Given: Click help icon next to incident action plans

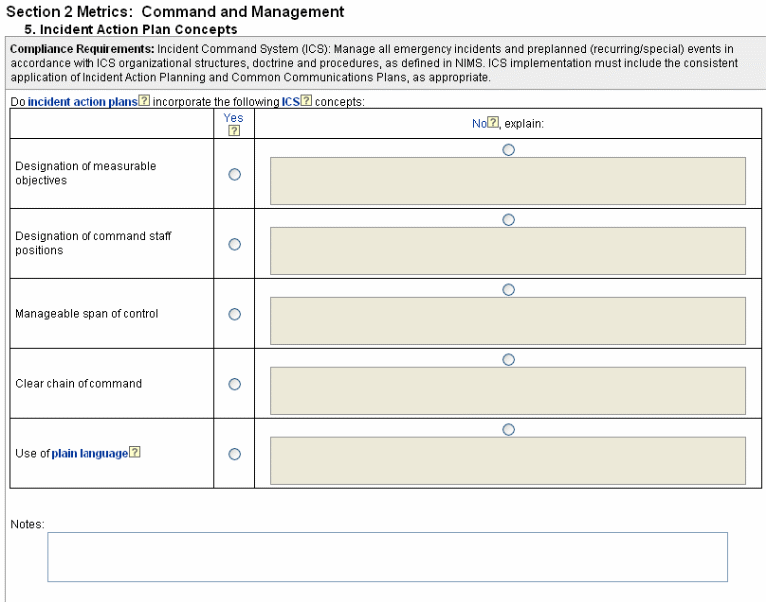Looking at the screenshot, I should point(145,102).
